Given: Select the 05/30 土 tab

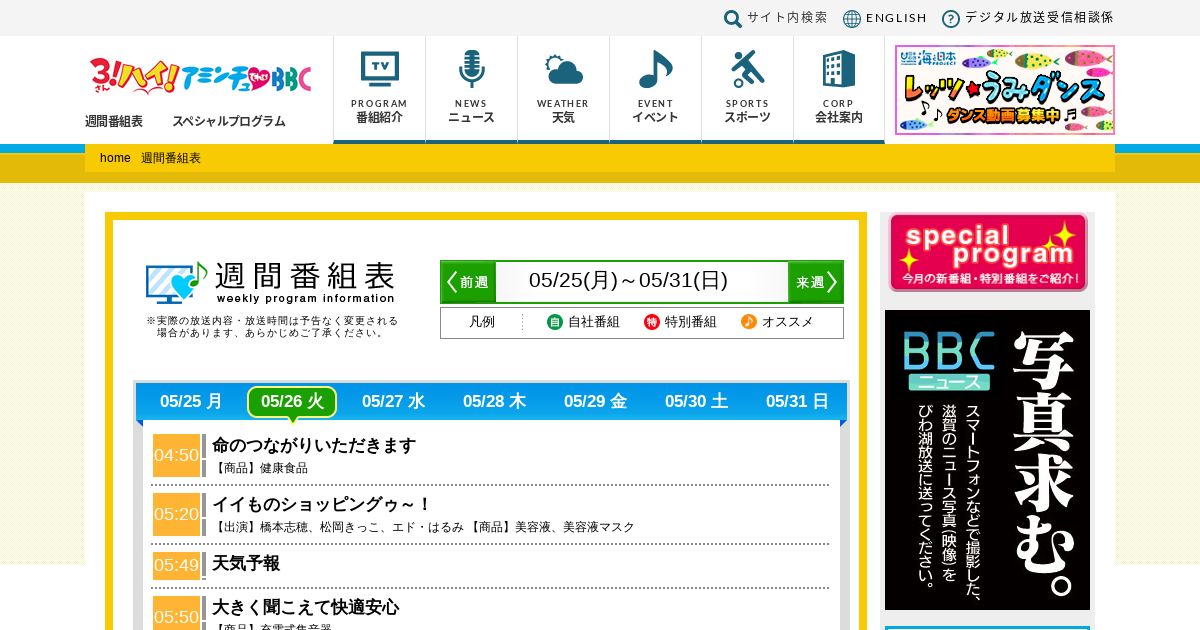Looking at the screenshot, I should coord(696,402).
